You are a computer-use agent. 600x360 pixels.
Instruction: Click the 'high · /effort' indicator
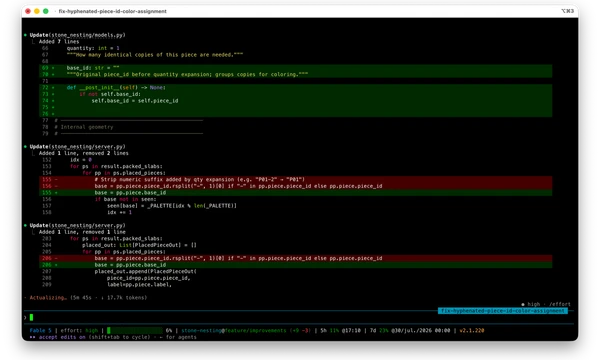point(546,304)
